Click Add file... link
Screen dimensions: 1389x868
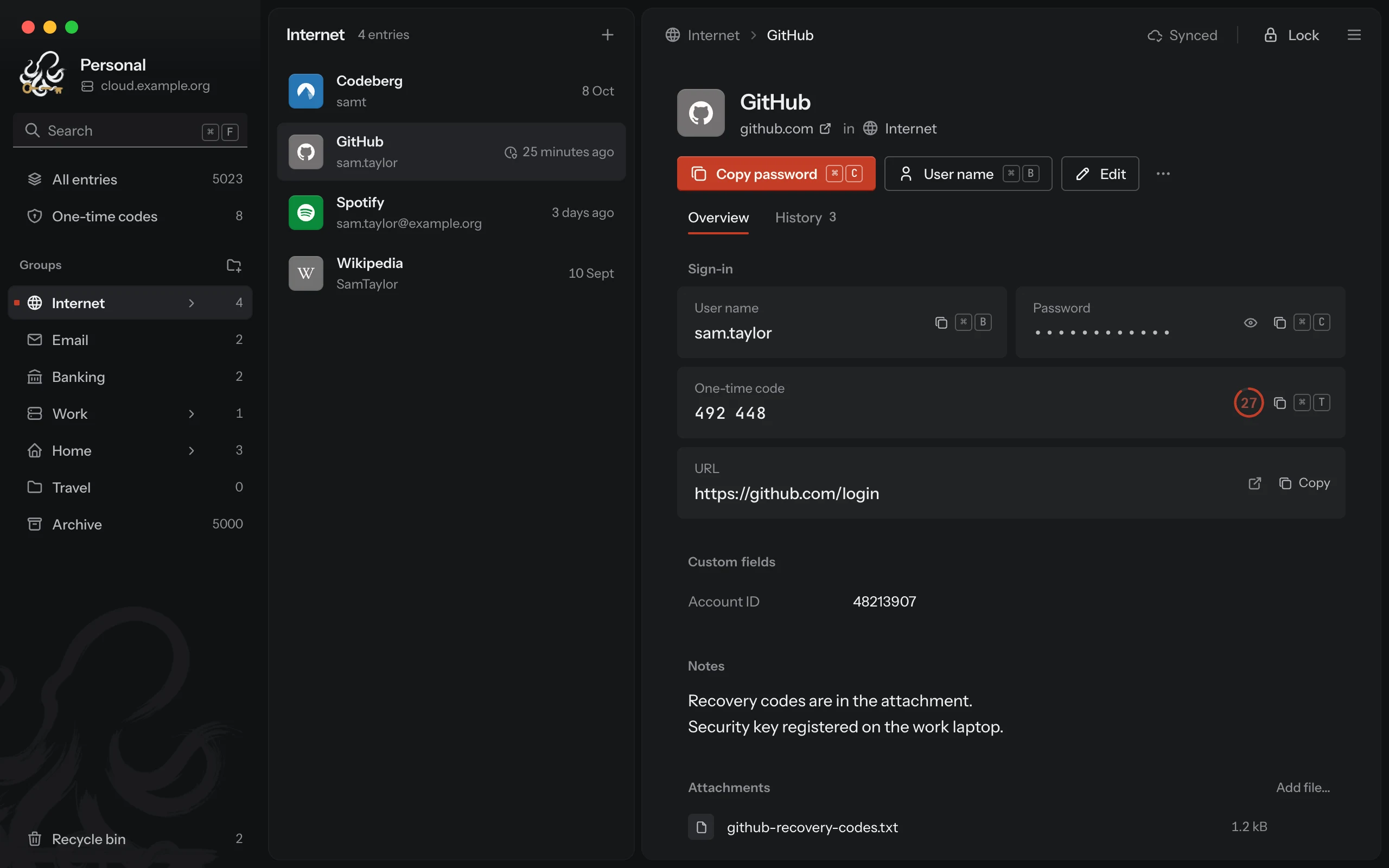[1303, 788]
